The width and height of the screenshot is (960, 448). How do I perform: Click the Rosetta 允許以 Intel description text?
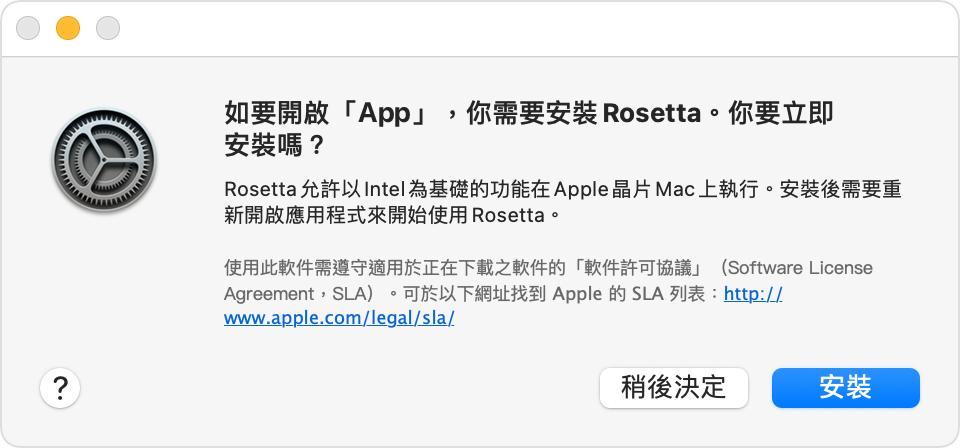(563, 202)
